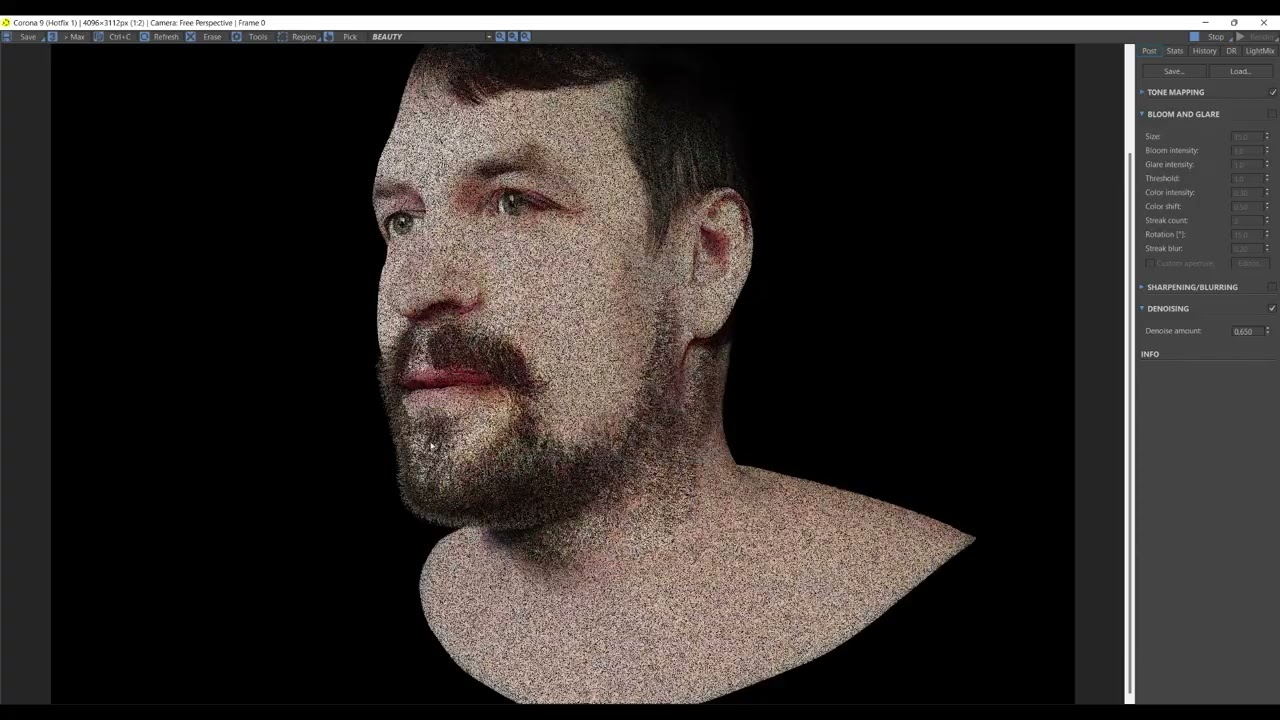Disable the Tone Mapping checkbox
Image resolution: width=1280 pixels, height=720 pixels.
tap(1272, 92)
